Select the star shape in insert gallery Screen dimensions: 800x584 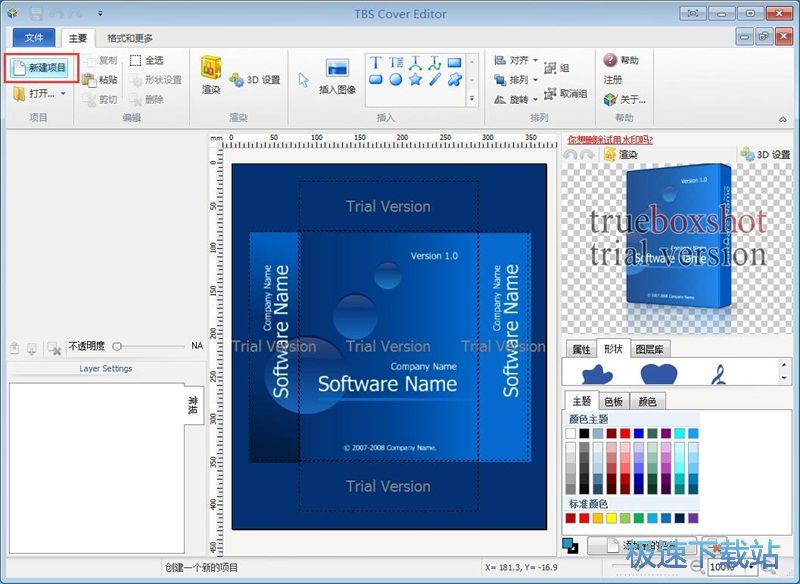tap(415, 80)
